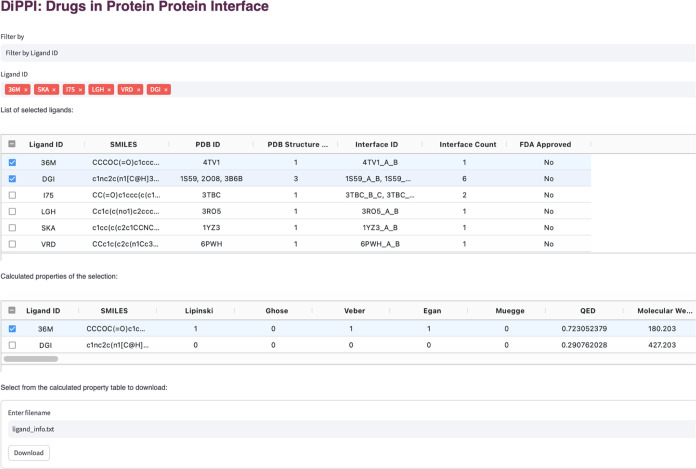The height and width of the screenshot is (469, 696).
Task: Select QED value 0.723052379
Action: [x=584, y=329]
